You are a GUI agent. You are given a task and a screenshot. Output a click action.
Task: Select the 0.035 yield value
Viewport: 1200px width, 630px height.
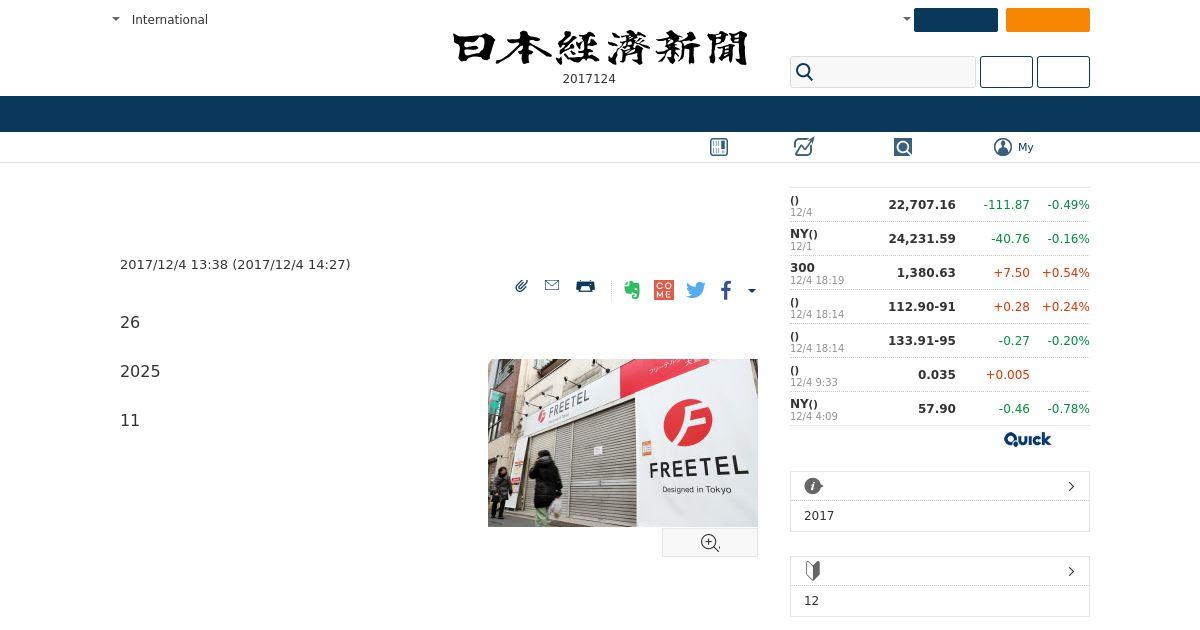937,375
